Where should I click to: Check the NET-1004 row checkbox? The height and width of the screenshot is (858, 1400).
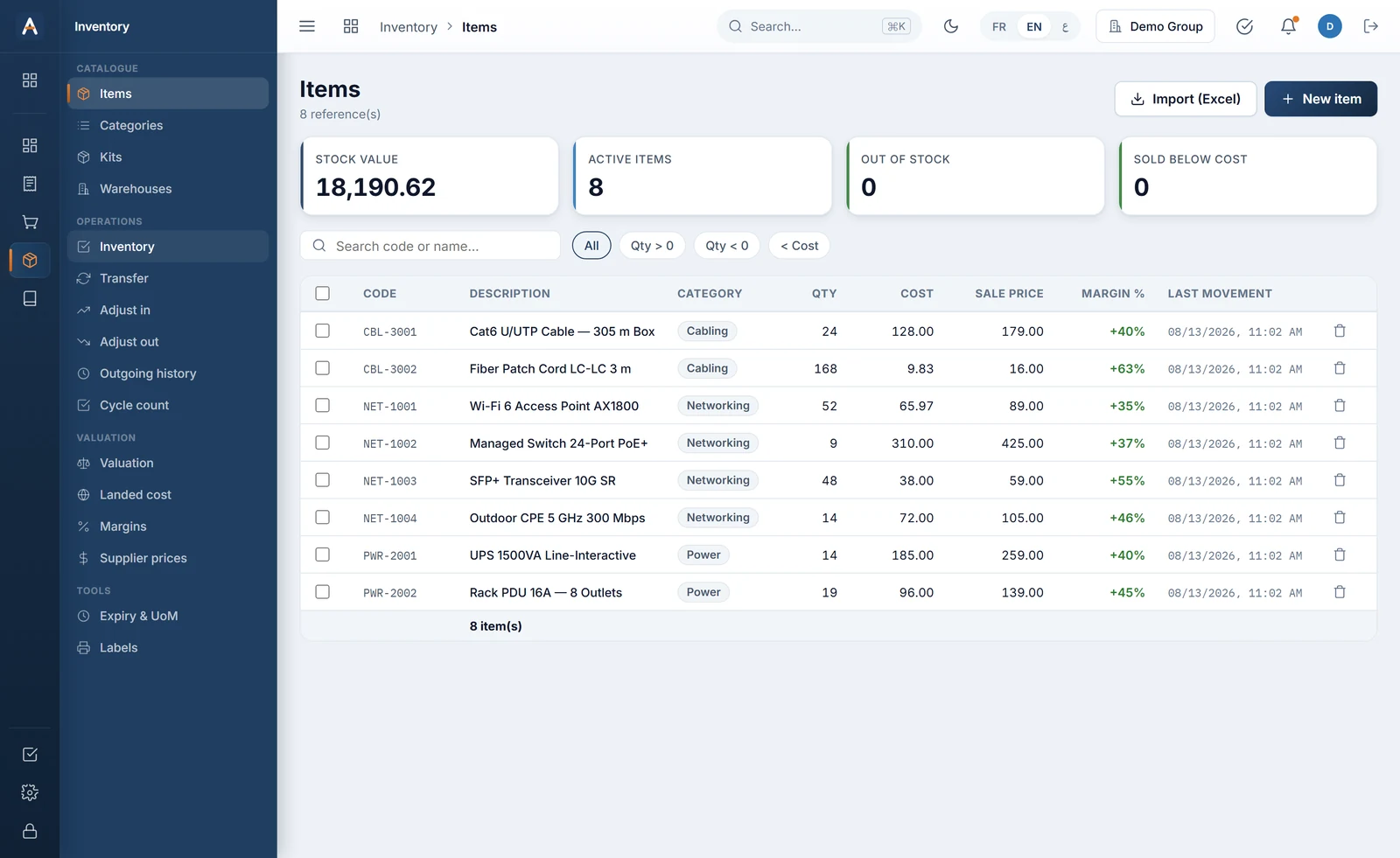323,518
